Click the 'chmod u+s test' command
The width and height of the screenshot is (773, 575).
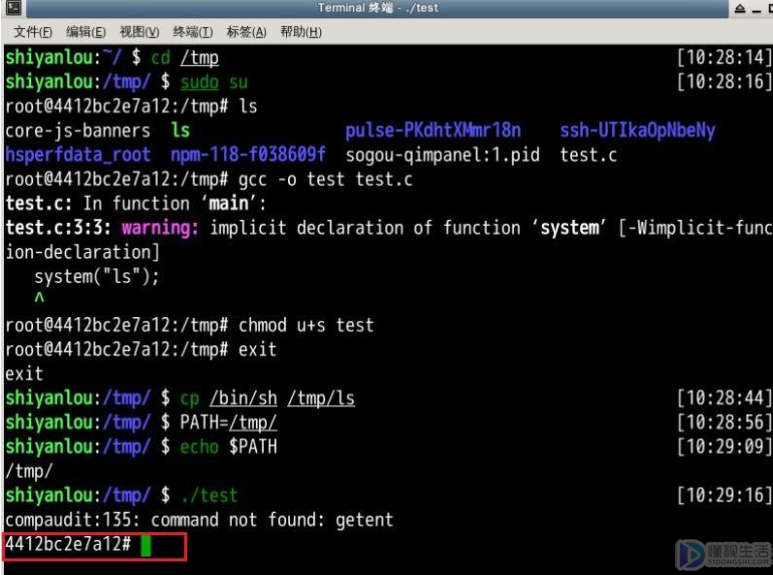pos(306,325)
